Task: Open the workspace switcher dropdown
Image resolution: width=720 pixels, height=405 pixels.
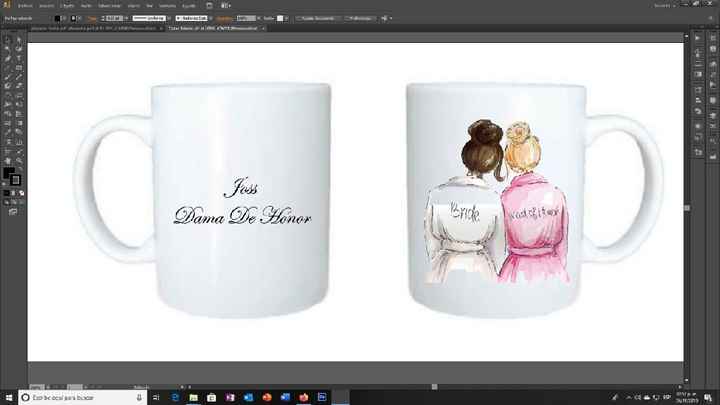Action: point(664,6)
